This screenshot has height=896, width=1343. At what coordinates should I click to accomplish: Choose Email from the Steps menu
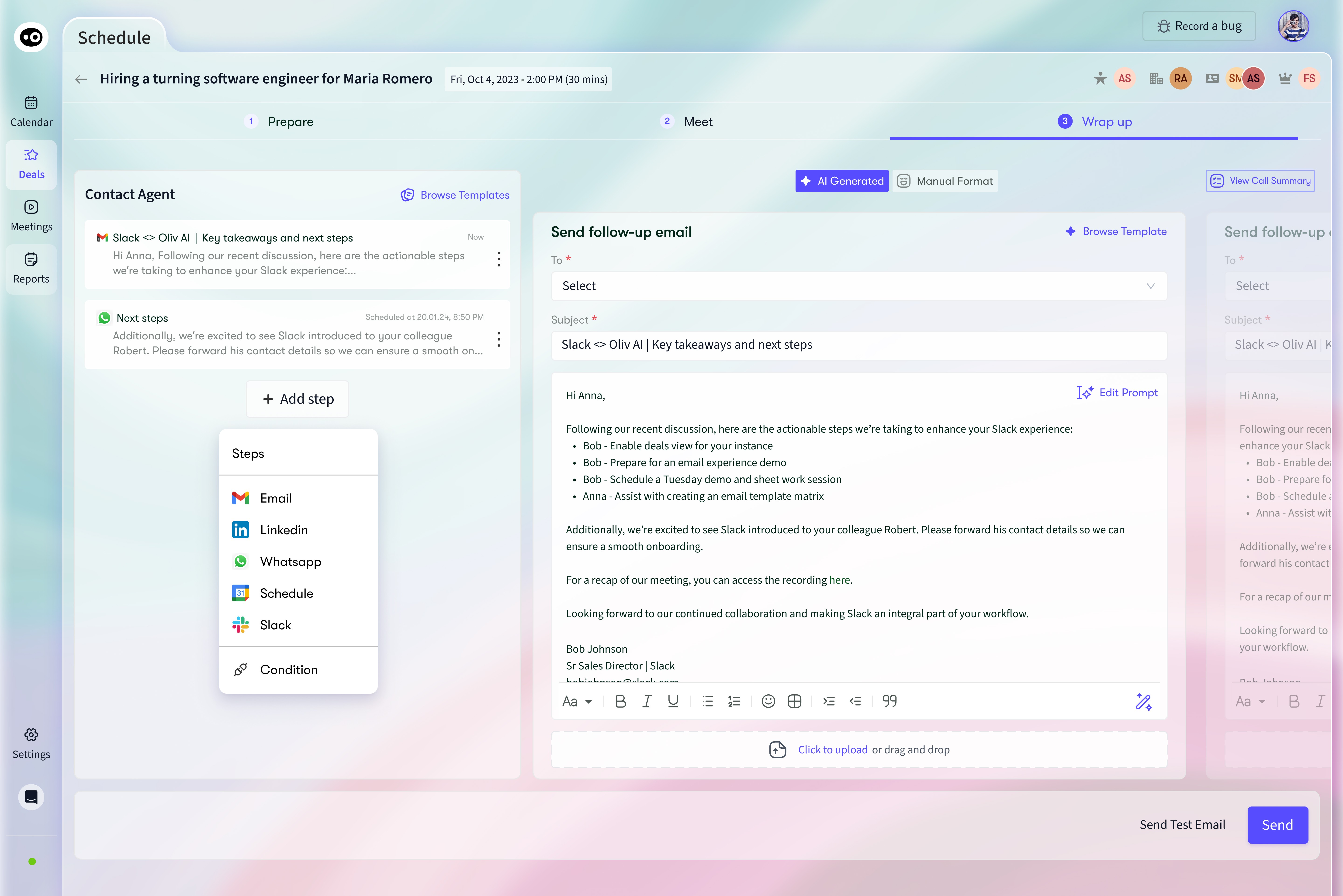pyautogui.click(x=298, y=498)
